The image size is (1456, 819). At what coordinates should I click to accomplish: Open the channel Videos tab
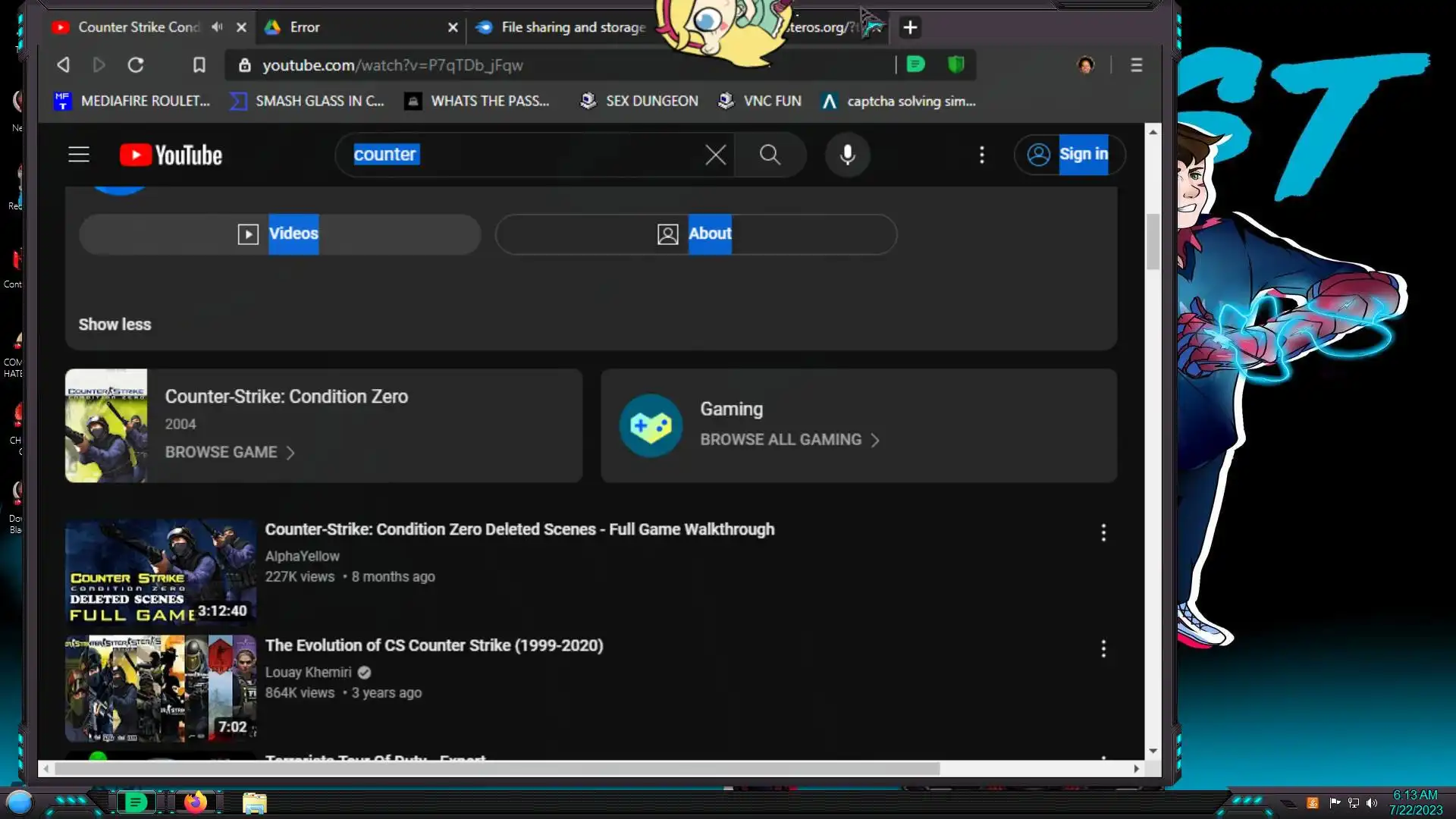[279, 234]
